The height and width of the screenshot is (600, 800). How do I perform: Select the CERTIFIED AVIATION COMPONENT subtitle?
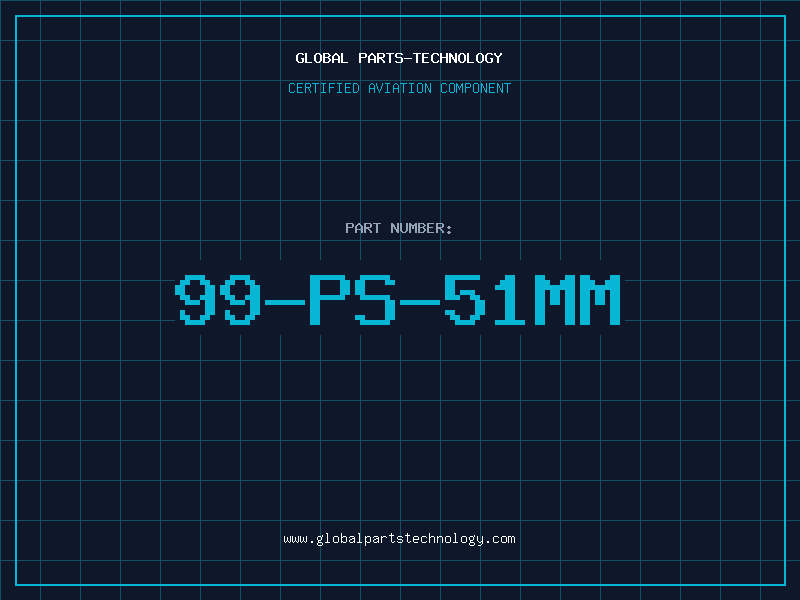[x=399, y=88]
